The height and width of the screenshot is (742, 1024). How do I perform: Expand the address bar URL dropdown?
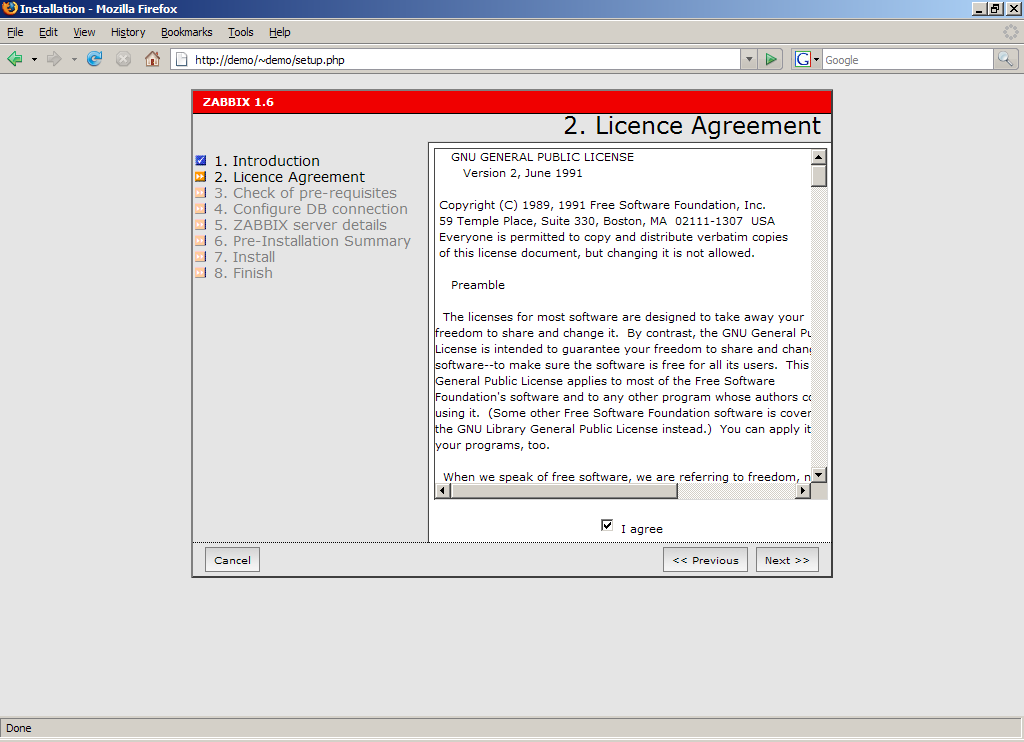[749, 59]
